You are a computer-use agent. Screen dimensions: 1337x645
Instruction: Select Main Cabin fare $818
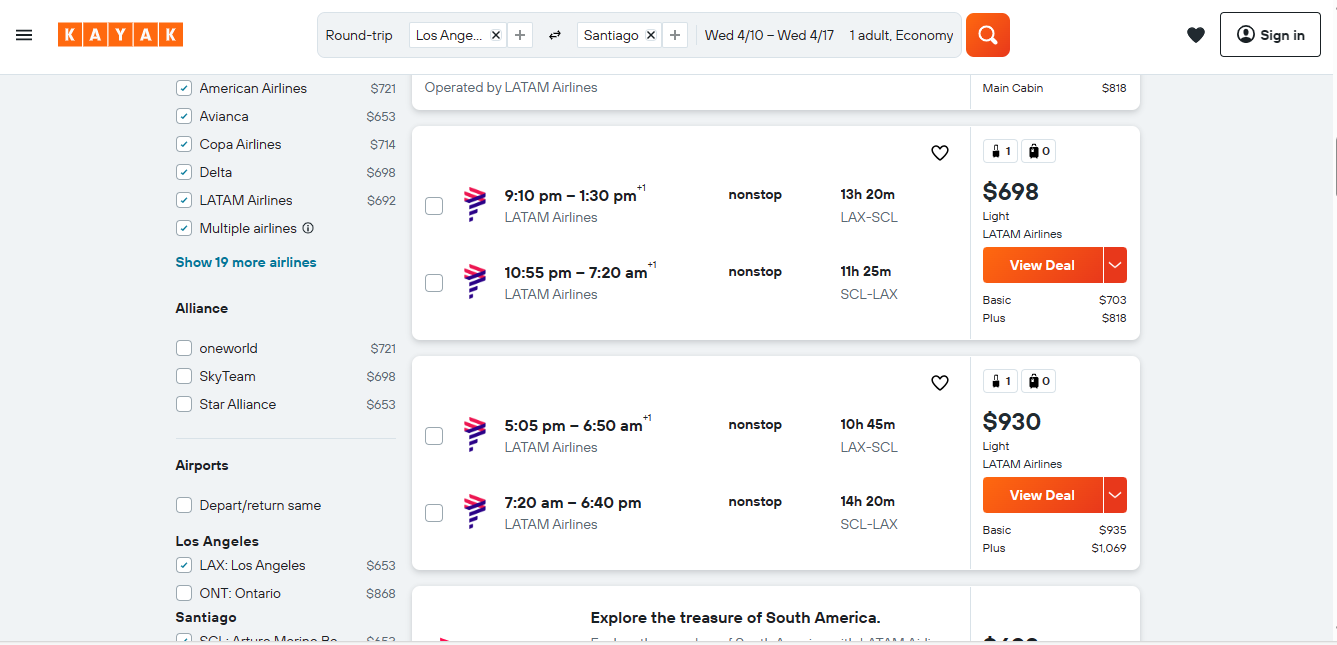pyautogui.click(x=1054, y=88)
